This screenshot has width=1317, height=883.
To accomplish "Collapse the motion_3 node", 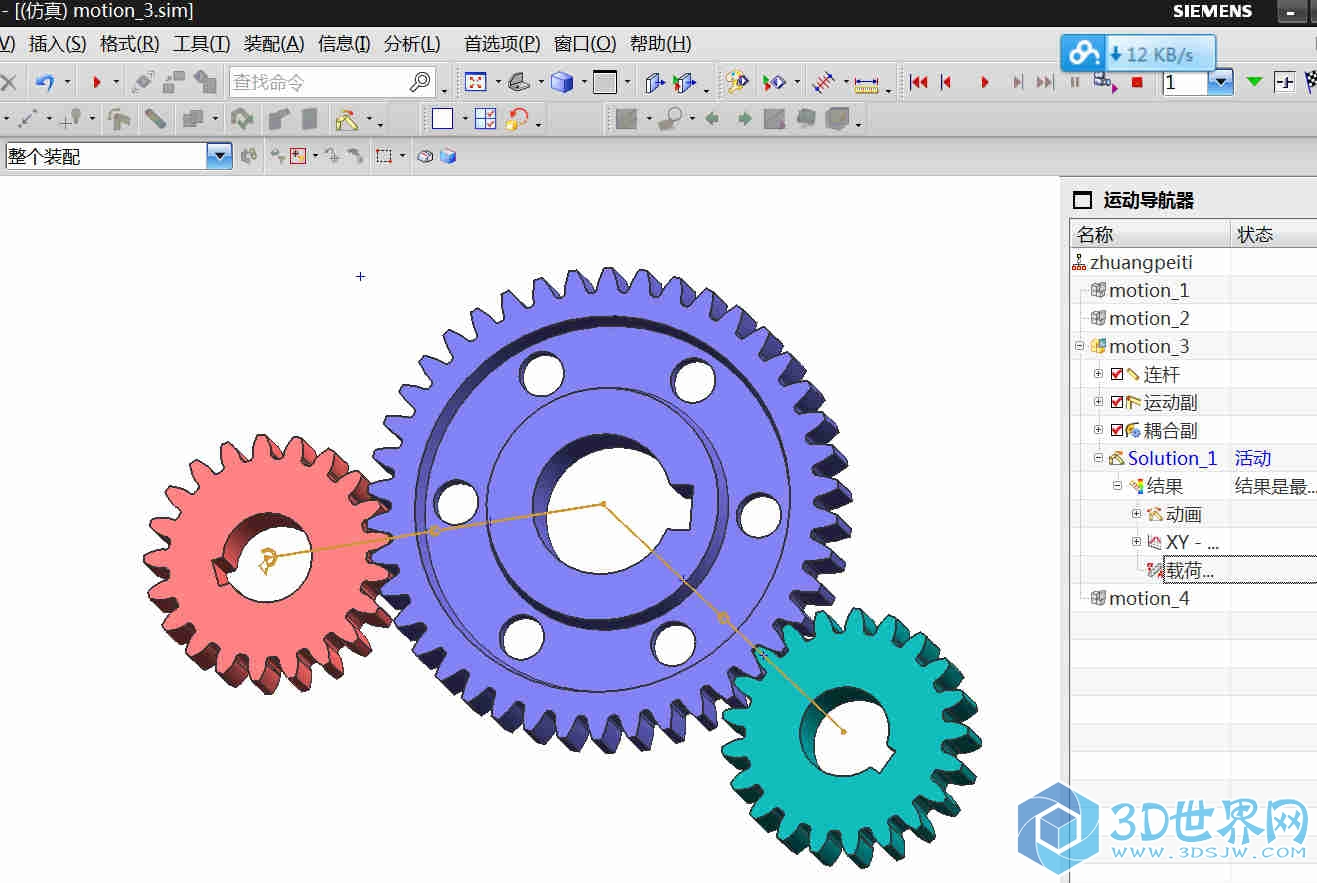I will [1079, 346].
